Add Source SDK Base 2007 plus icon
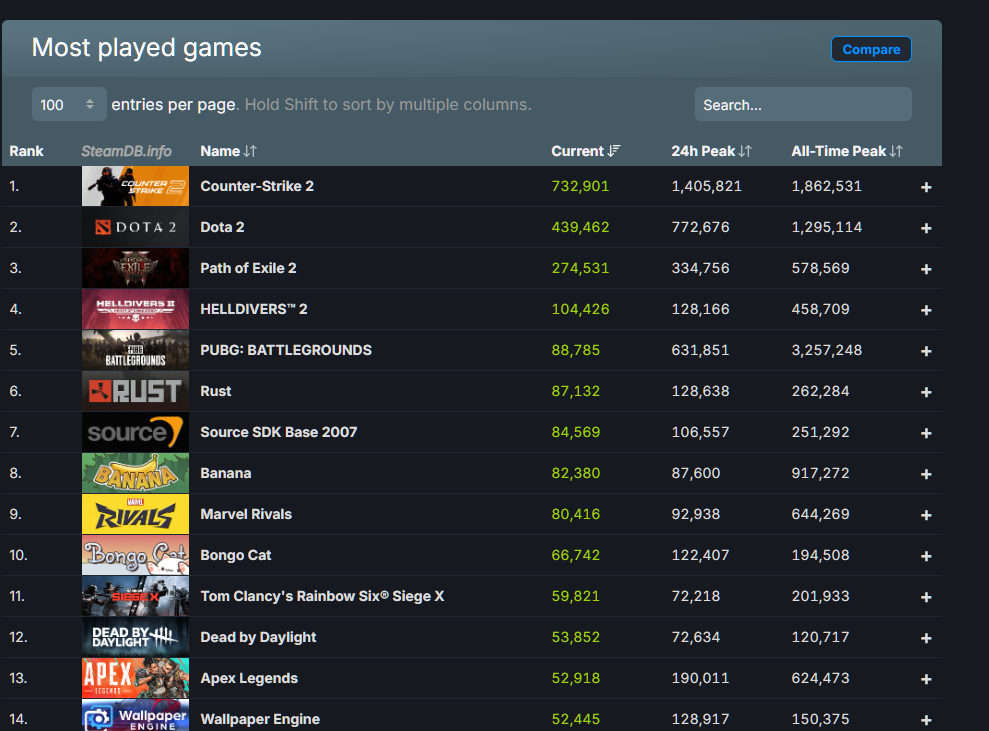This screenshot has height=731, width=989. pos(926,433)
